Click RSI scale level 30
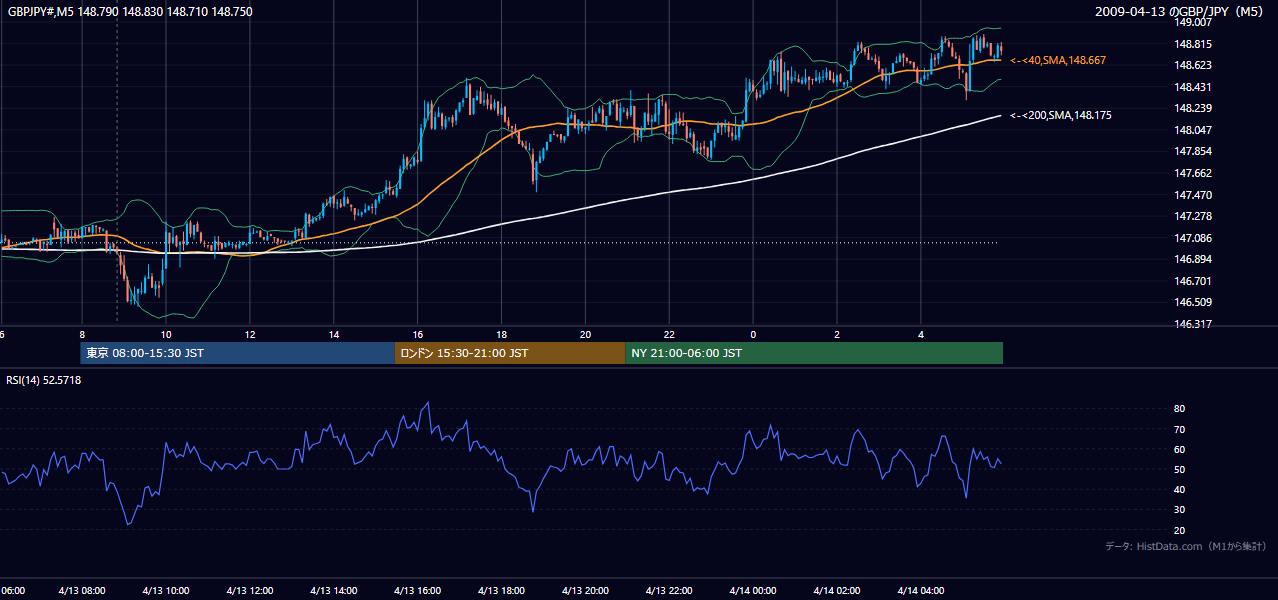 pos(1179,510)
